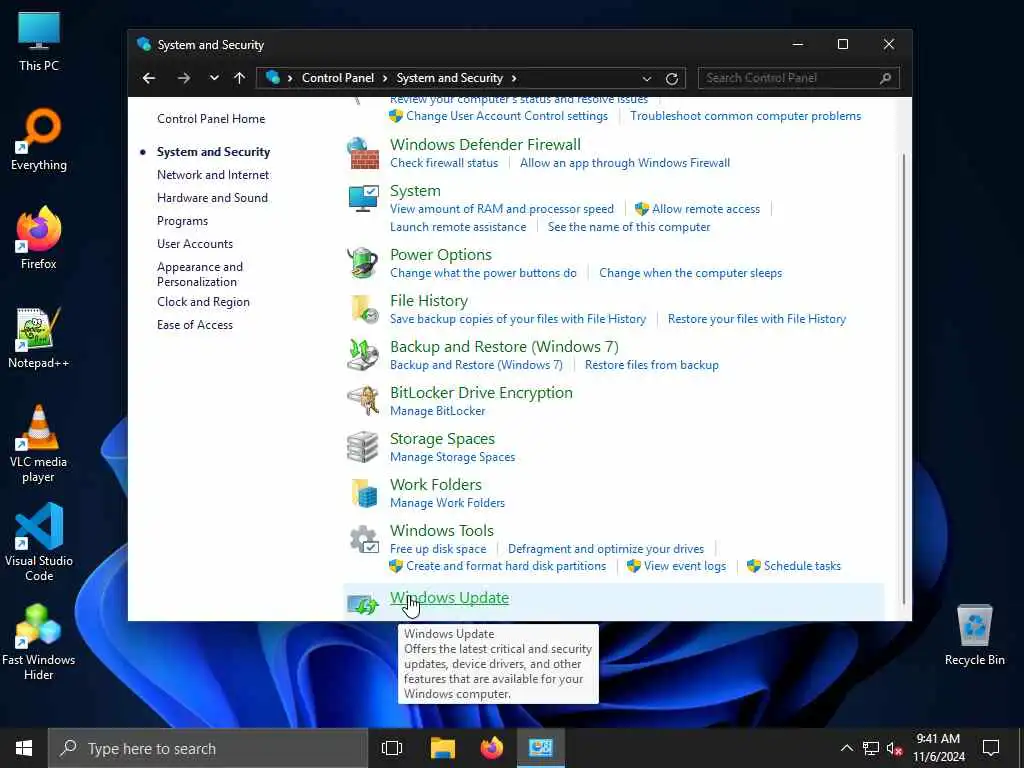This screenshot has height=768, width=1024.
Task: Click the Backup and Restore icon
Action: point(363,355)
